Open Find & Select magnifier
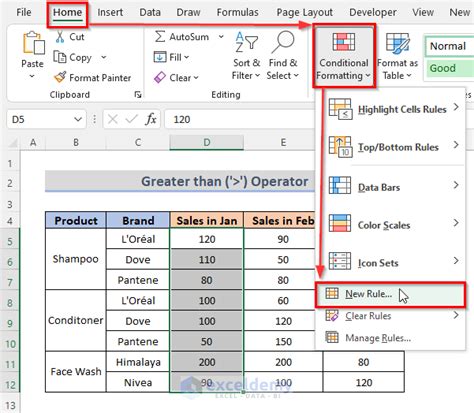474x413 pixels. point(283,55)
